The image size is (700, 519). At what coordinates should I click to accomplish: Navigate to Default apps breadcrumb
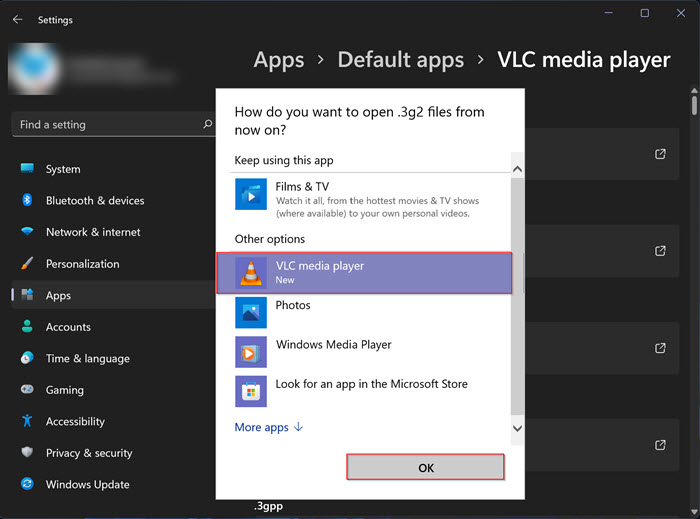coord(400,60)
